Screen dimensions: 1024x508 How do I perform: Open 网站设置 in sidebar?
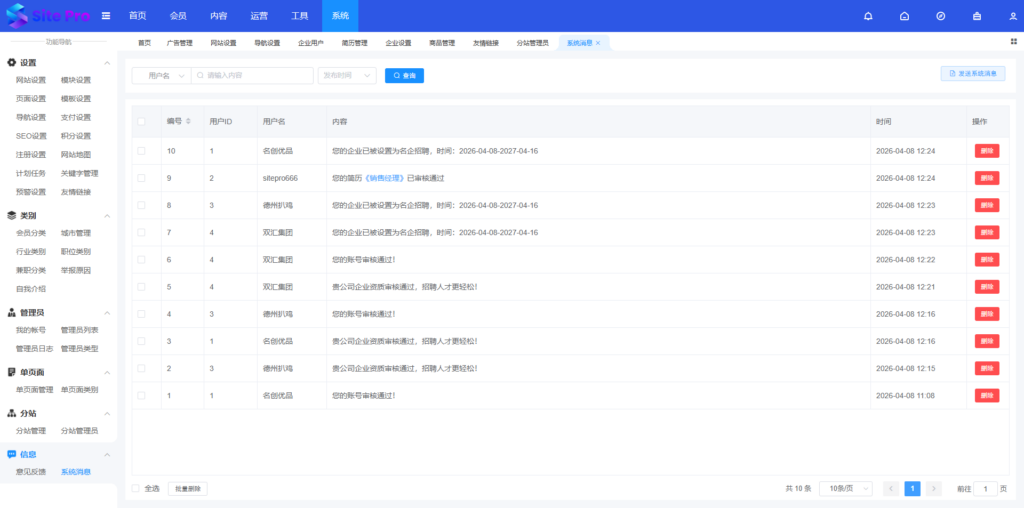click(x=31, y=80)
